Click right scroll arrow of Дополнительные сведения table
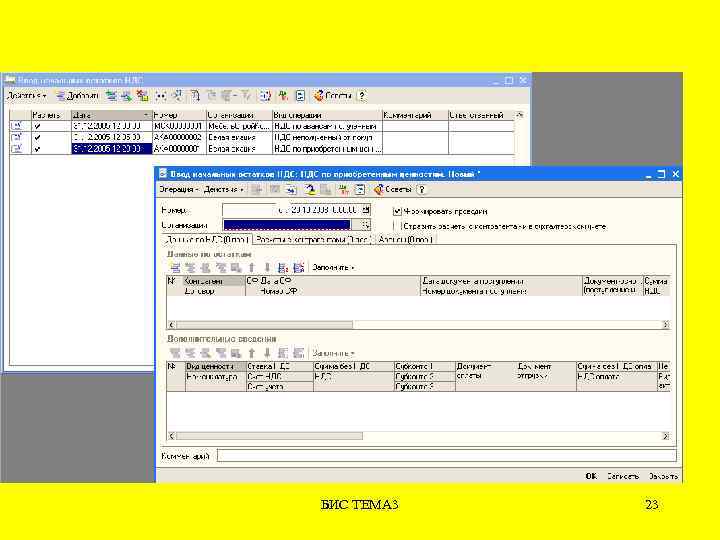The height and width of the screenshot is (540, 720). [665, 436]
